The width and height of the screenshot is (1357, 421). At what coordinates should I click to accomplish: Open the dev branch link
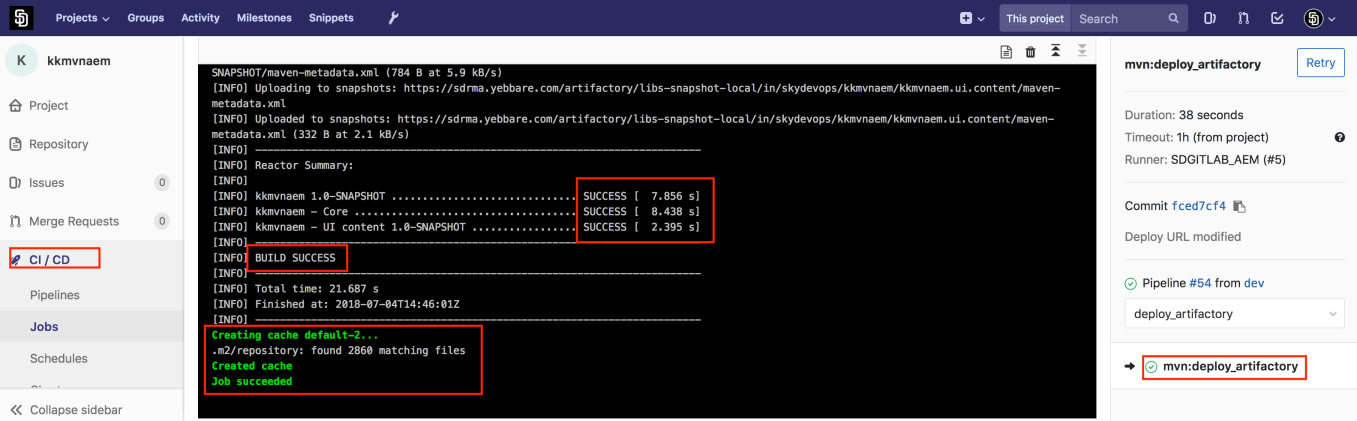pyautogui.click(x=1253, y=283)
